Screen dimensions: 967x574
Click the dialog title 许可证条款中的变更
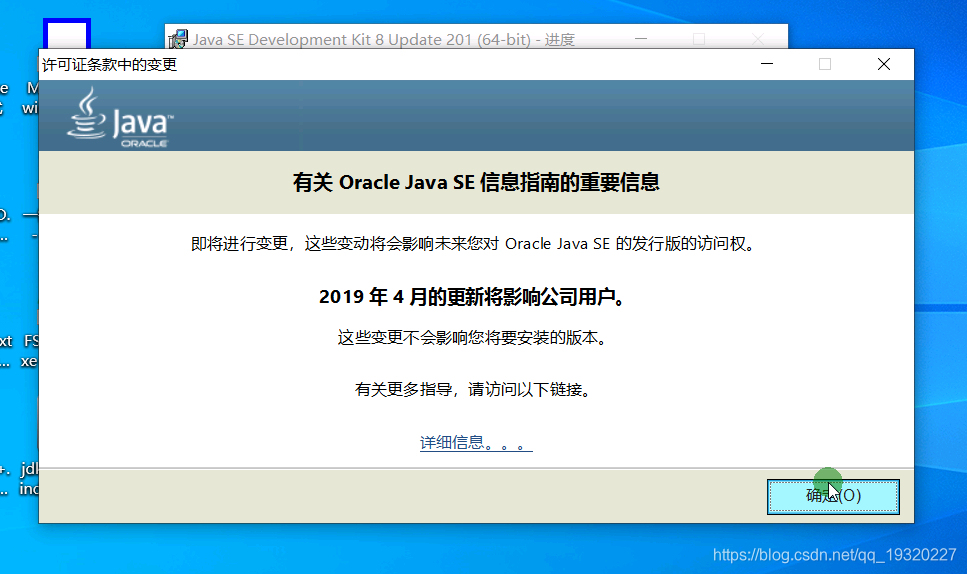(x=110, y=65)
